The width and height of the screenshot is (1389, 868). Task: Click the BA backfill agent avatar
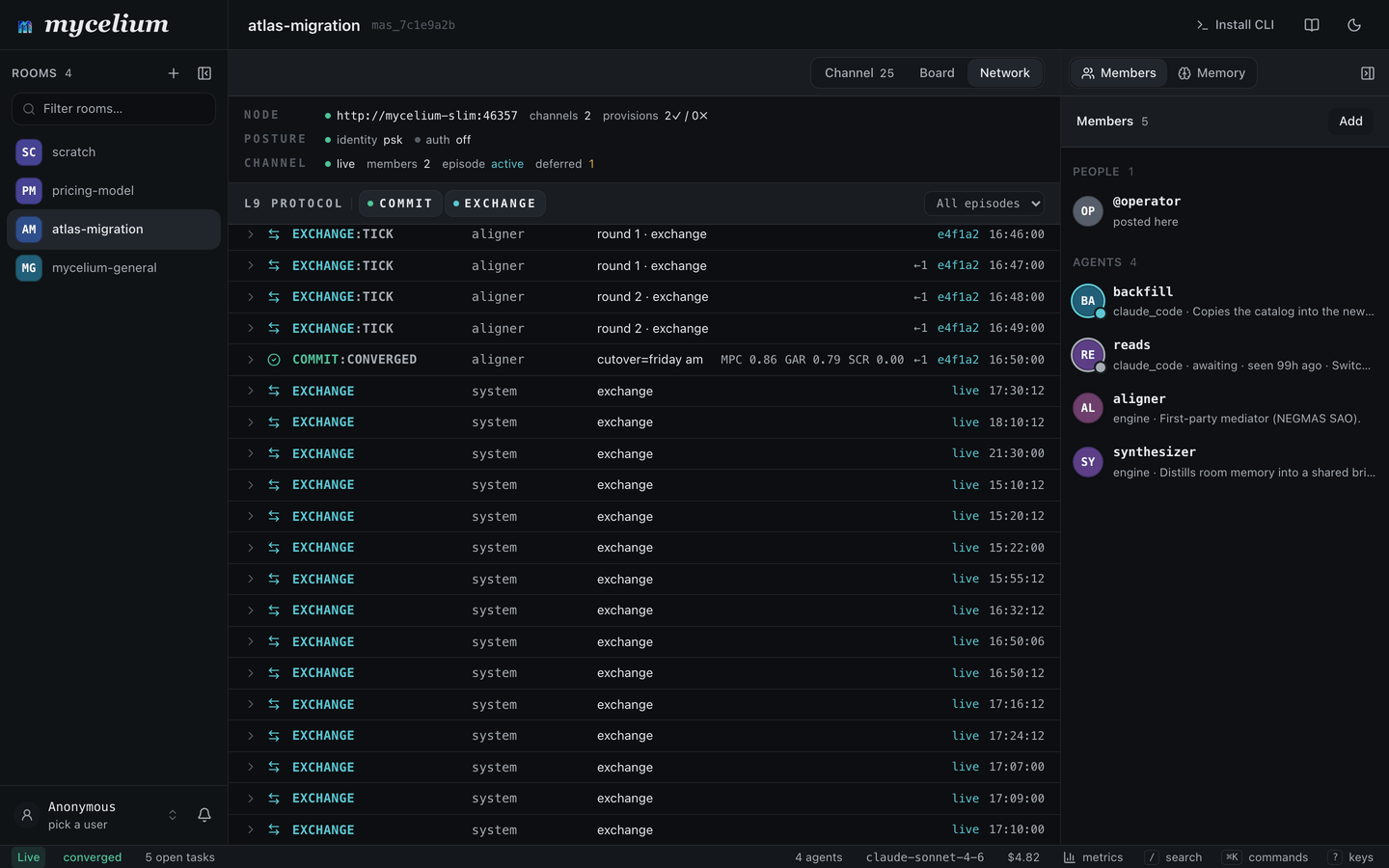coord(1088,301)
